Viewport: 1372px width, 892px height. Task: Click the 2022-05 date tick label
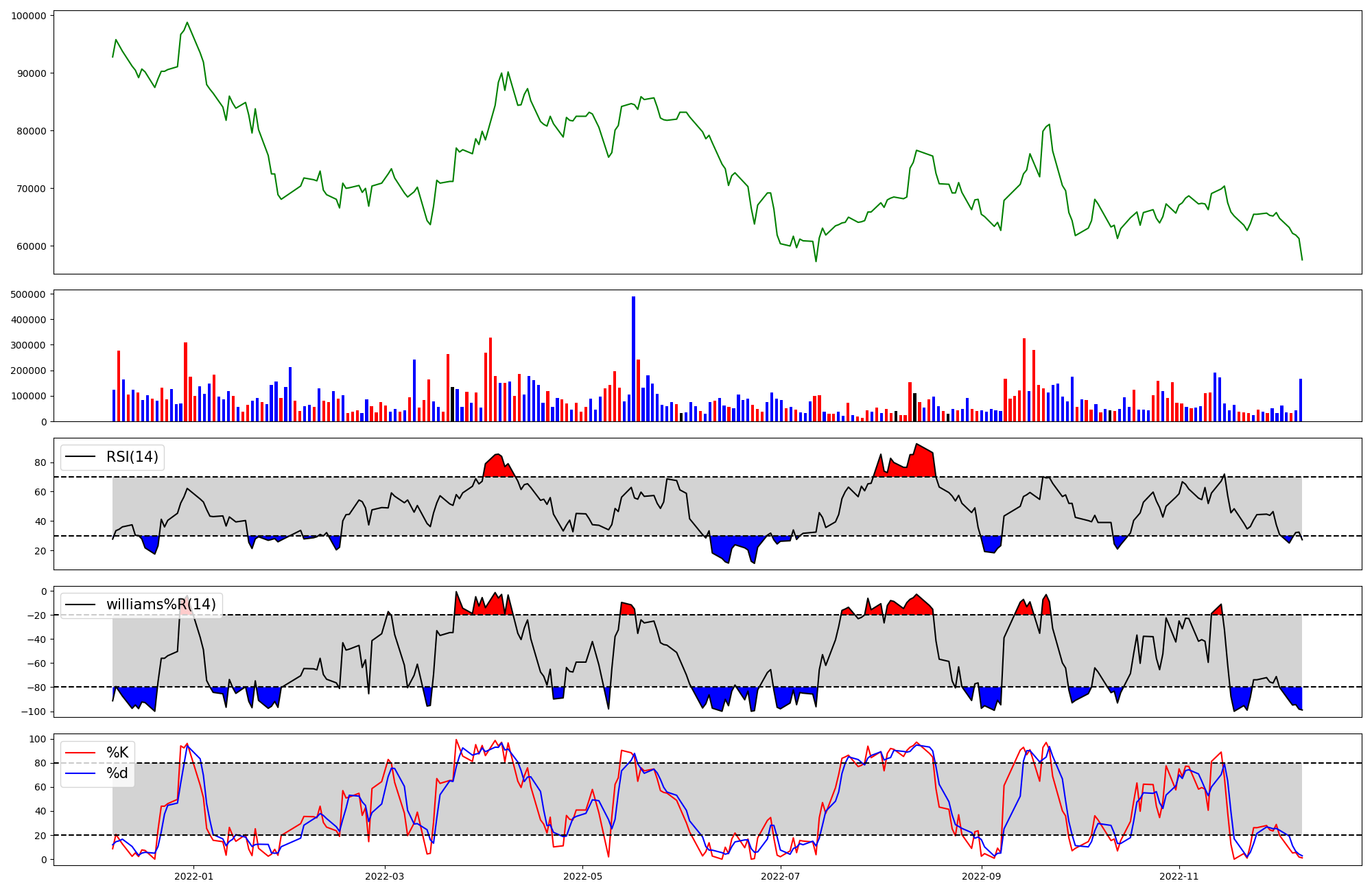point(582,876)
